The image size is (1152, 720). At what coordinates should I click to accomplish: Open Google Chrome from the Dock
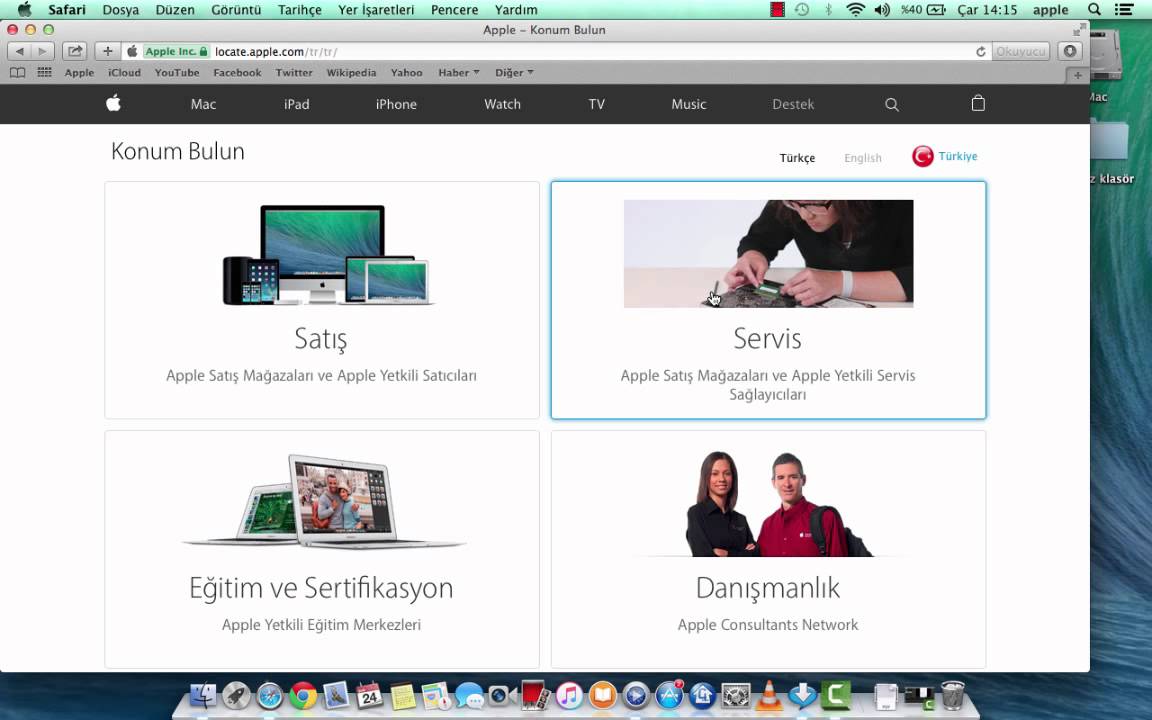tap(303, 695)
